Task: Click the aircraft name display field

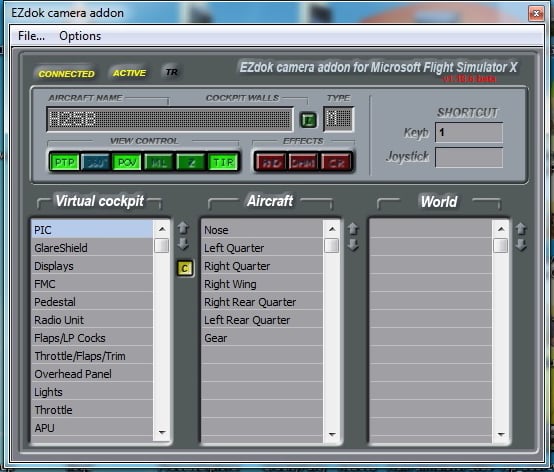Action: pos(170,119)
